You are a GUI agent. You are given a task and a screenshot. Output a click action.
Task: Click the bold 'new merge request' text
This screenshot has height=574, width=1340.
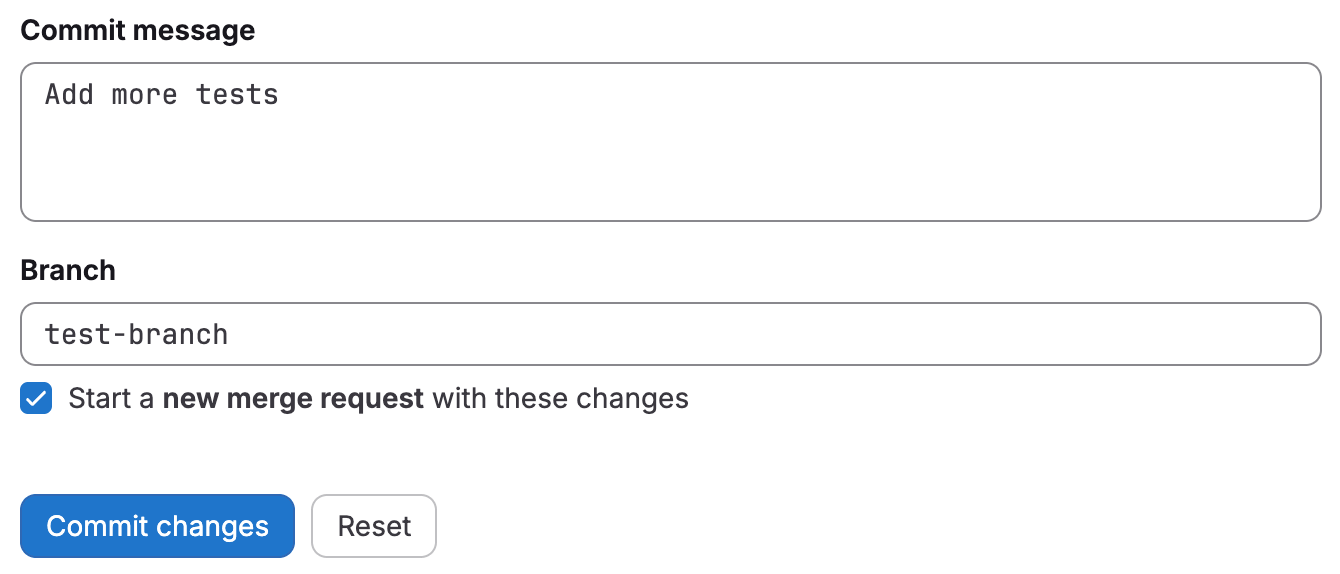[293, 399]
